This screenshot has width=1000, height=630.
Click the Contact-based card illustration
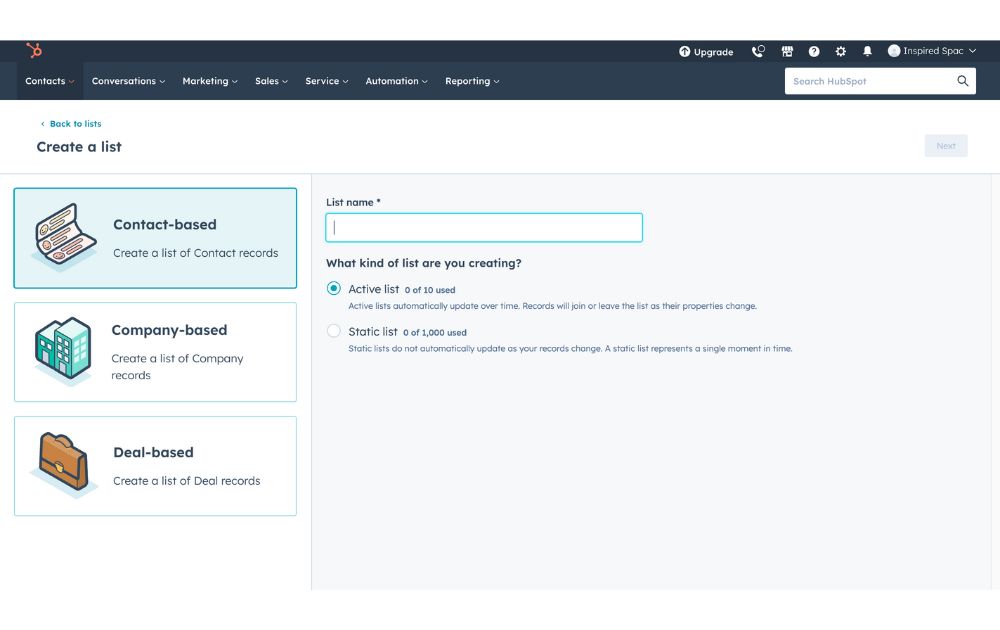(64, 237)
